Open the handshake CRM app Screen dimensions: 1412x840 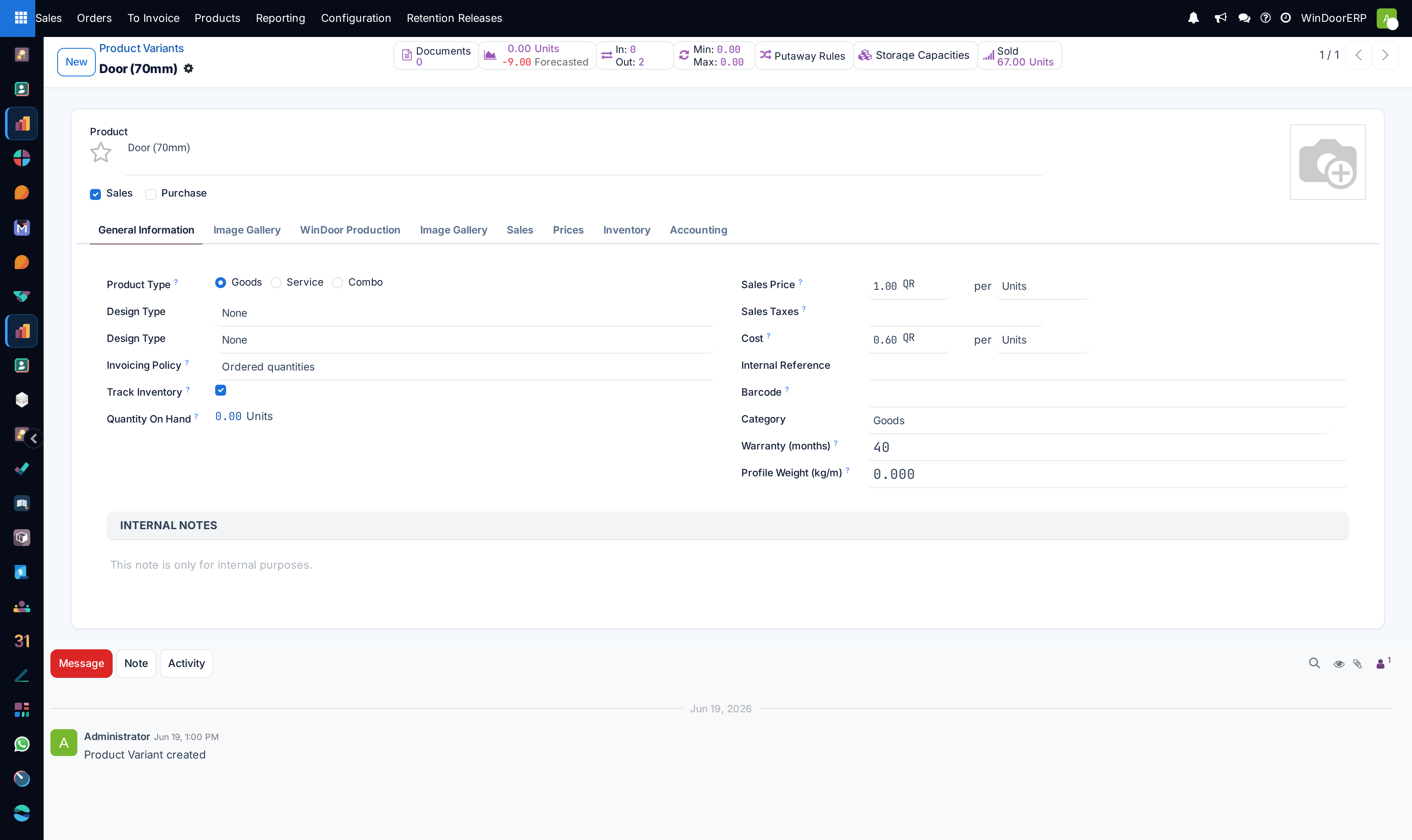pyautogui.click(x=21, y=297)
